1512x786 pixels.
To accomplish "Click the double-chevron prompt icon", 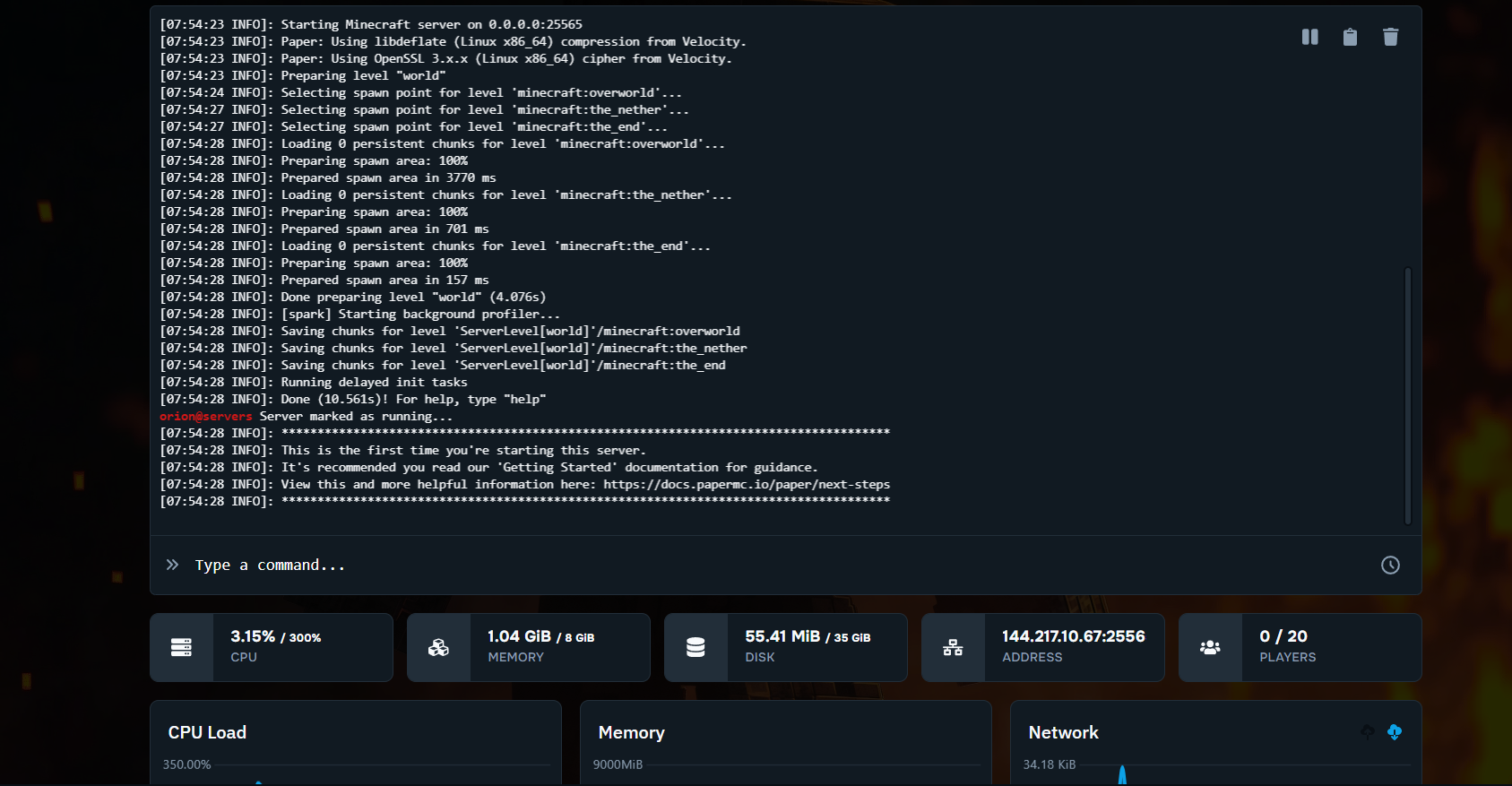I will 172,565.
